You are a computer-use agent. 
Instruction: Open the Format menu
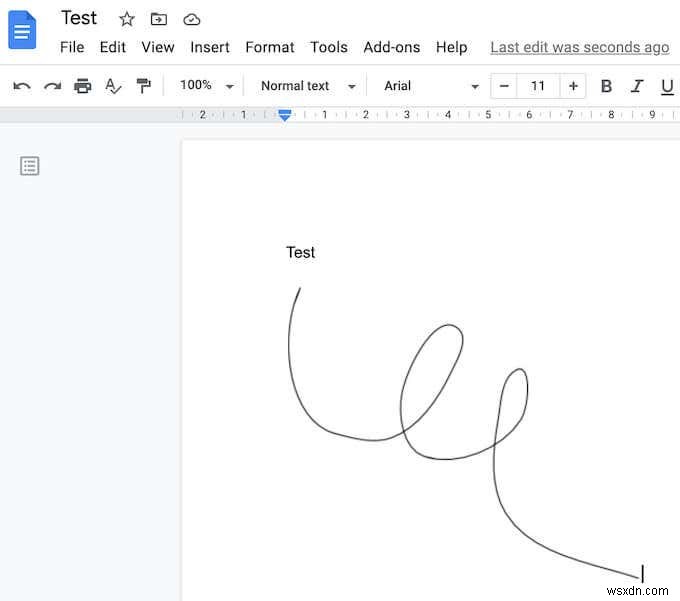pyautogui.click(x=270, y=47)
